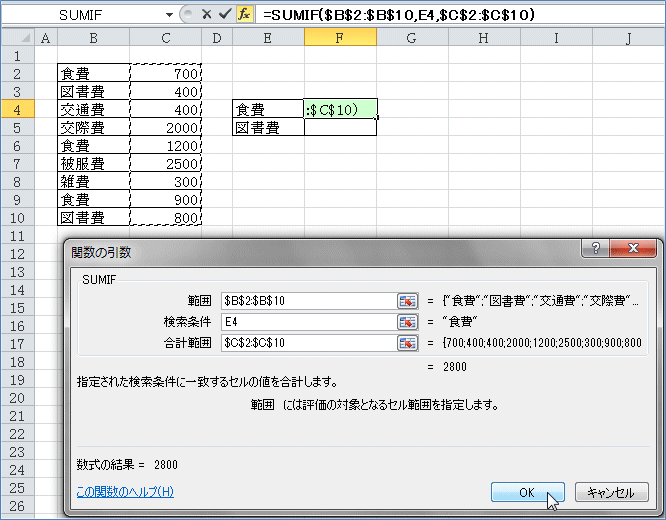Click cell C10 with value 800
This screenshot has height=520, width=666.
coord(166,217)
